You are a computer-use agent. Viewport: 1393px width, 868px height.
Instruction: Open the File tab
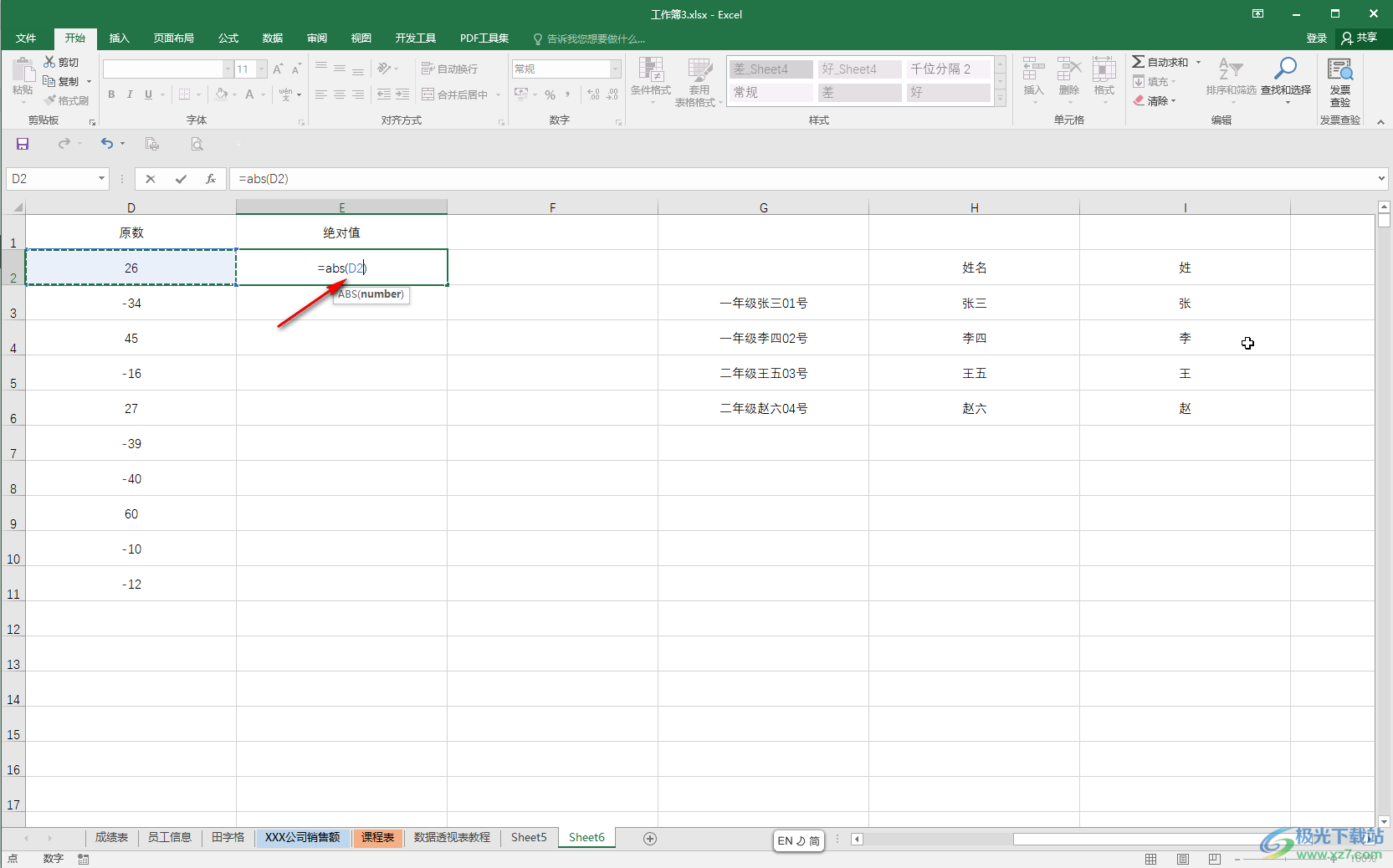pos(26,38)
